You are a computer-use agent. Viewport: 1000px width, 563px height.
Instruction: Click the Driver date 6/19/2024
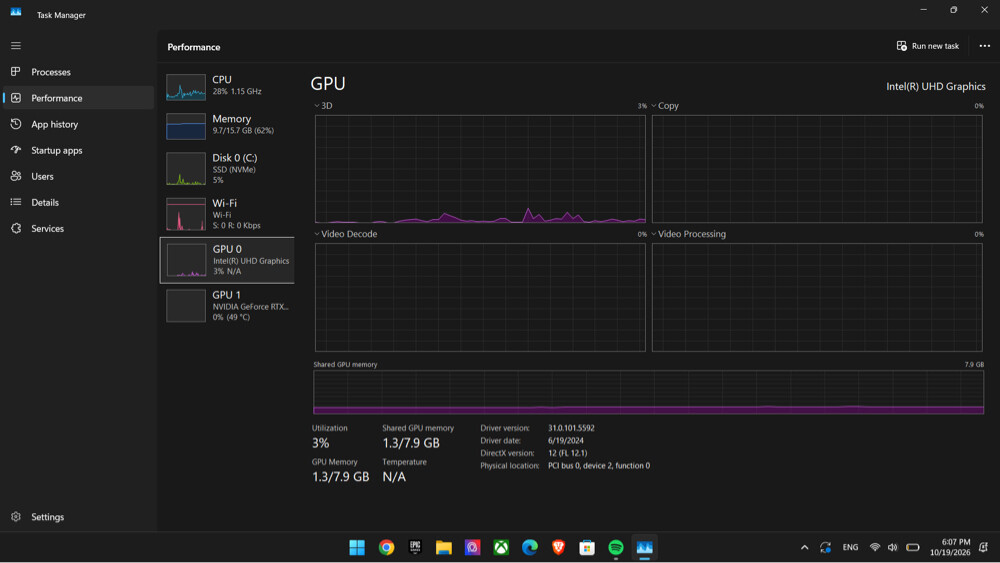pyautogui.click(x=566, y=441)
